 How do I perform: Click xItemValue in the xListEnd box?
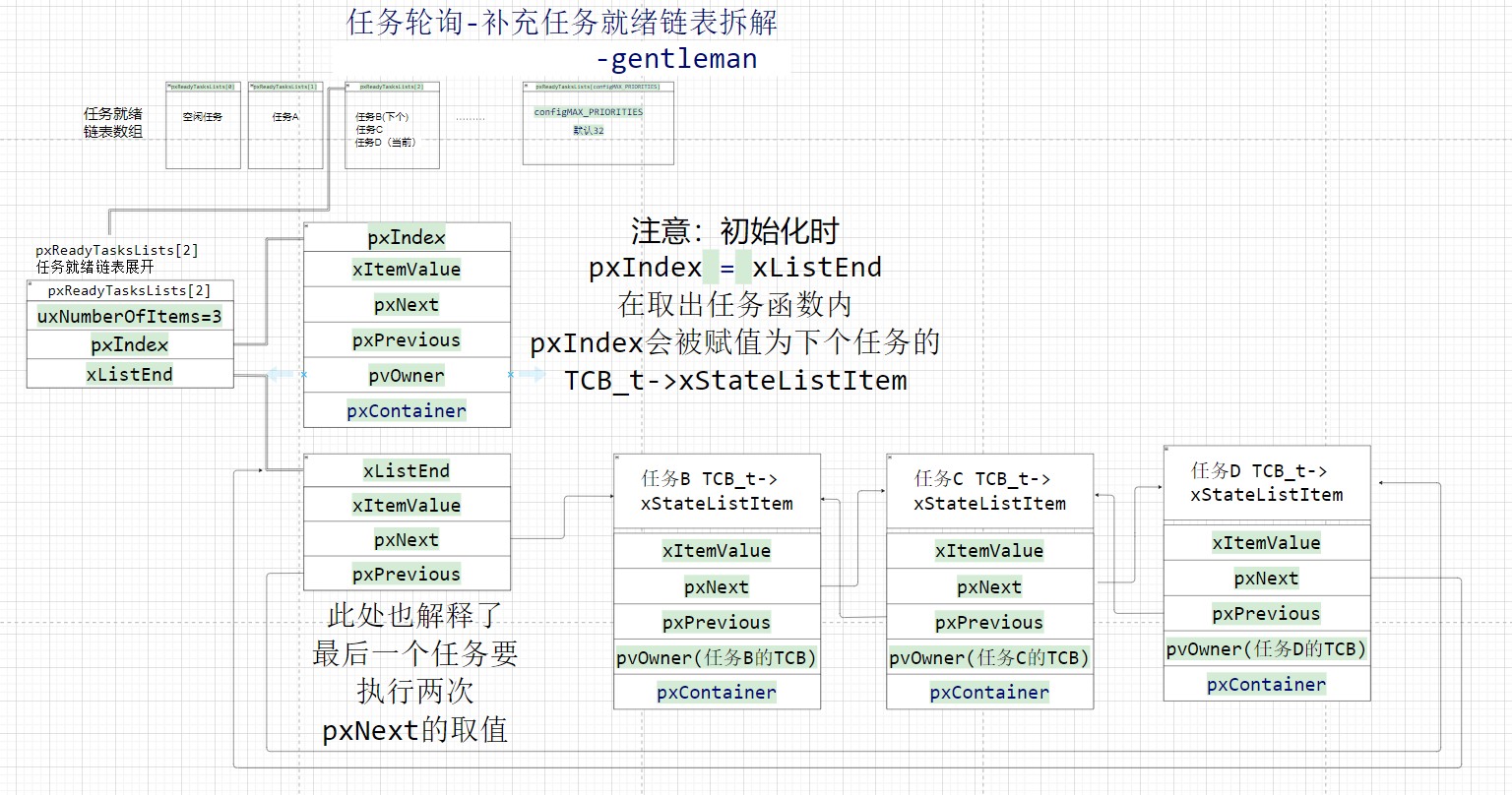[x=407, y=505]
